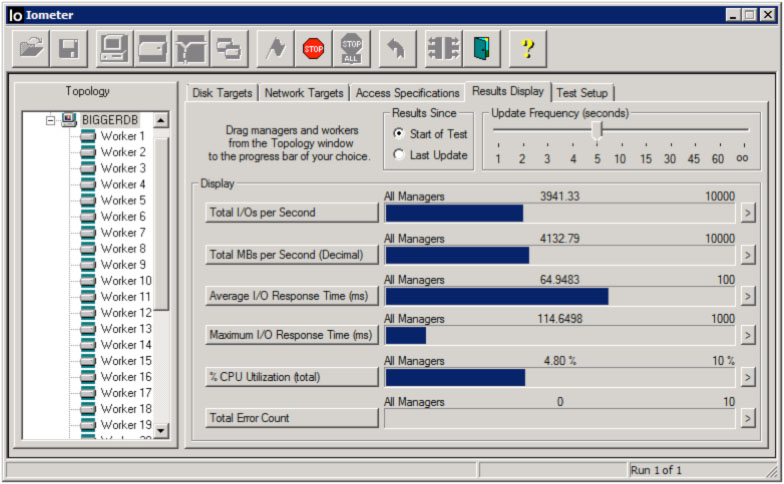Select Start of Test radio button
Screen dimensions: 784x484
(x=398, y=134)
